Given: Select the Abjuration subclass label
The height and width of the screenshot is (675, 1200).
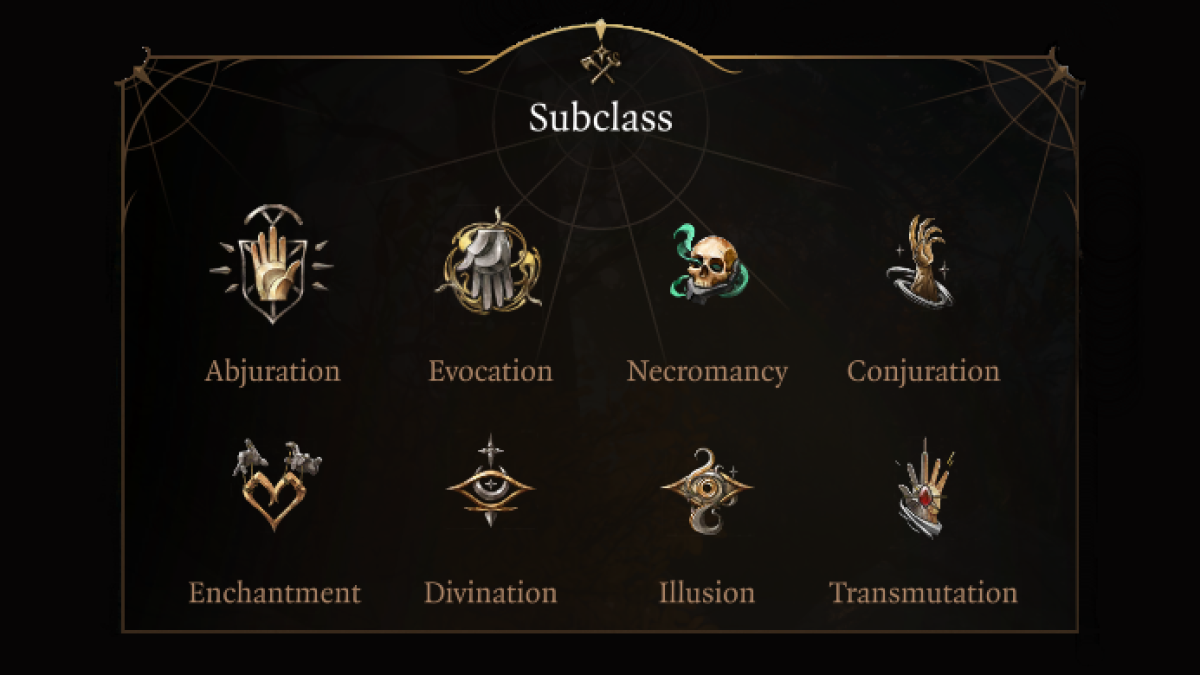Looking at the screenshot, I should pos(272,371).
